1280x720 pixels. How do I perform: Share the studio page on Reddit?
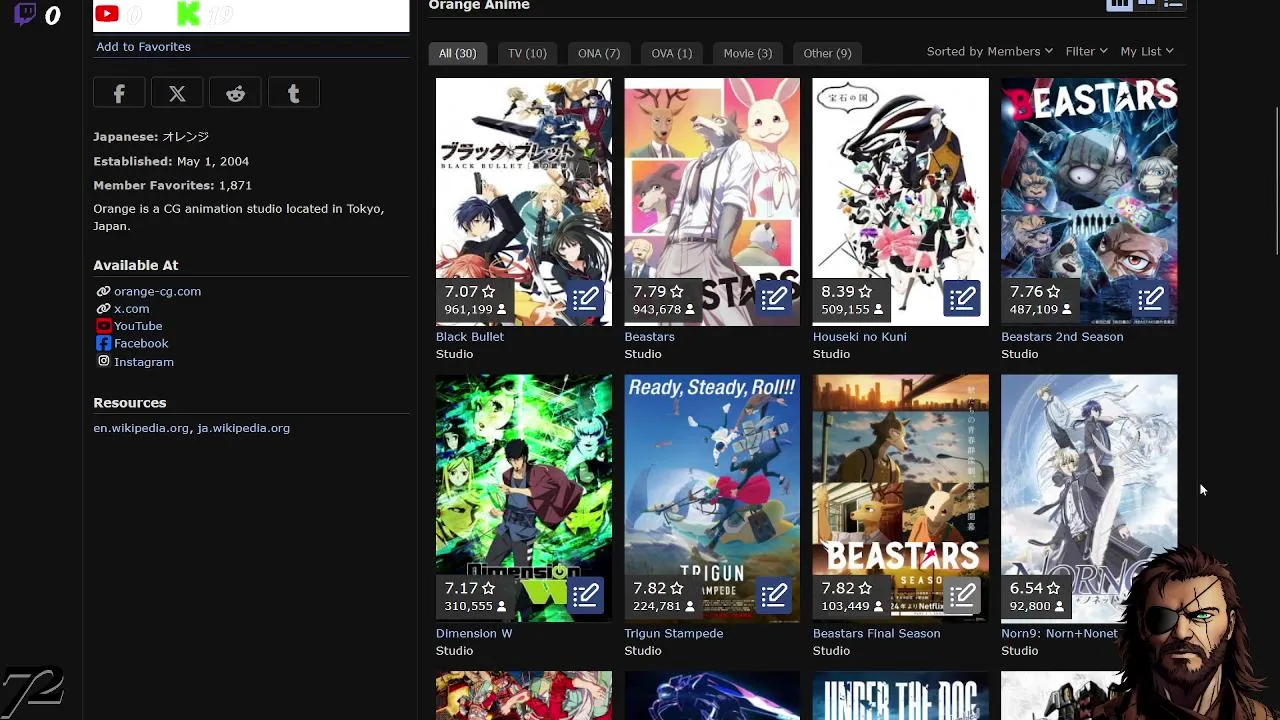coord(235,94)
